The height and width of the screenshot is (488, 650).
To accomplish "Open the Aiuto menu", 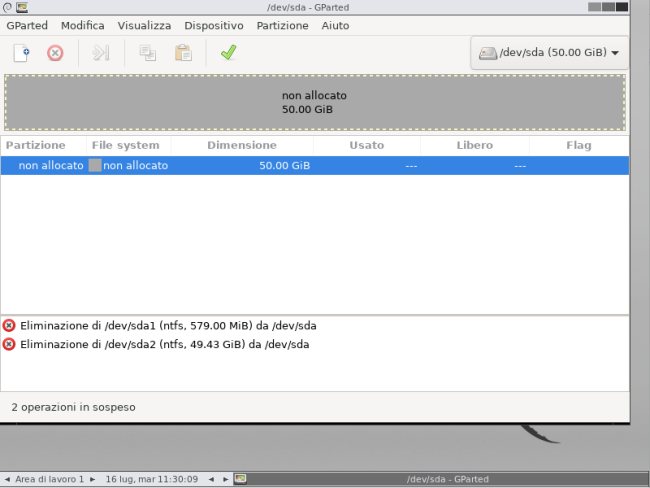I will tap(335, 26).
